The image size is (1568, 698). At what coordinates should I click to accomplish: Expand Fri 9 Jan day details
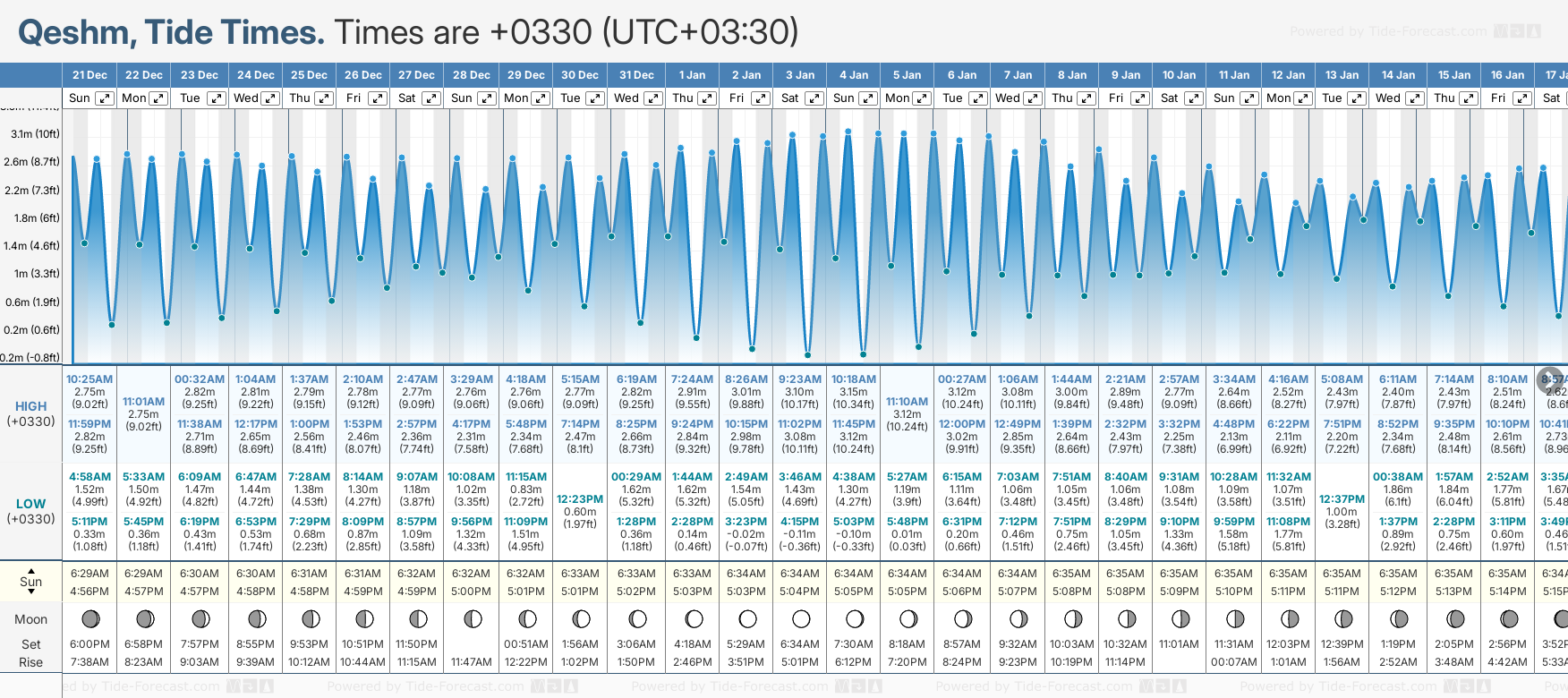(1140, 98)
